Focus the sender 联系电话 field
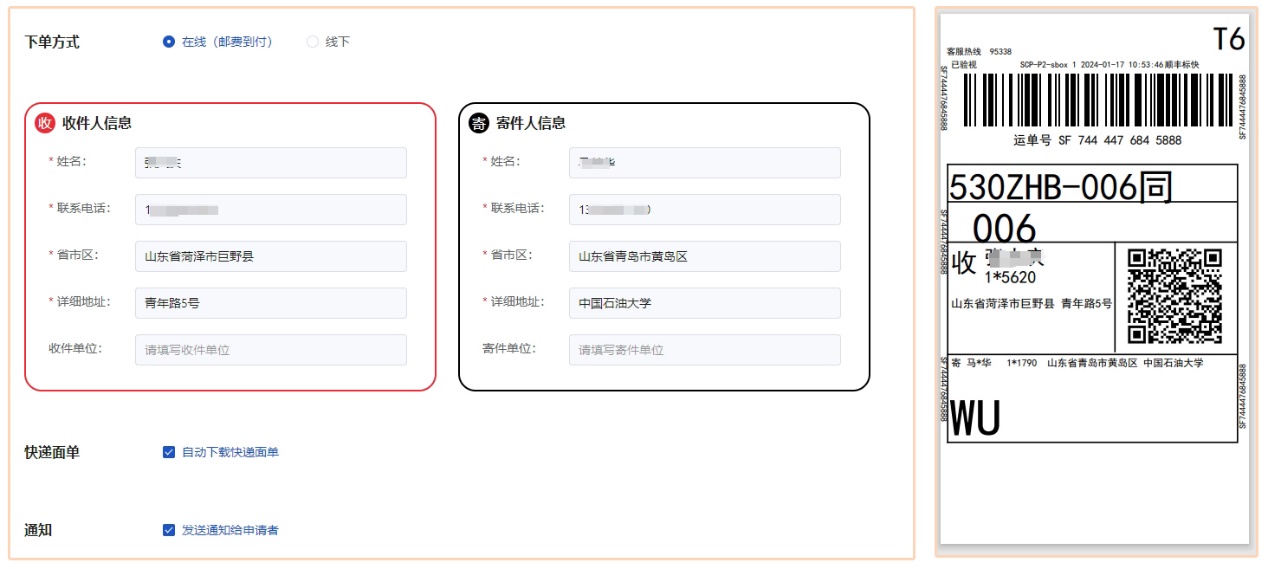Viewport: 1268px width, 569px height. pos(704,210)
